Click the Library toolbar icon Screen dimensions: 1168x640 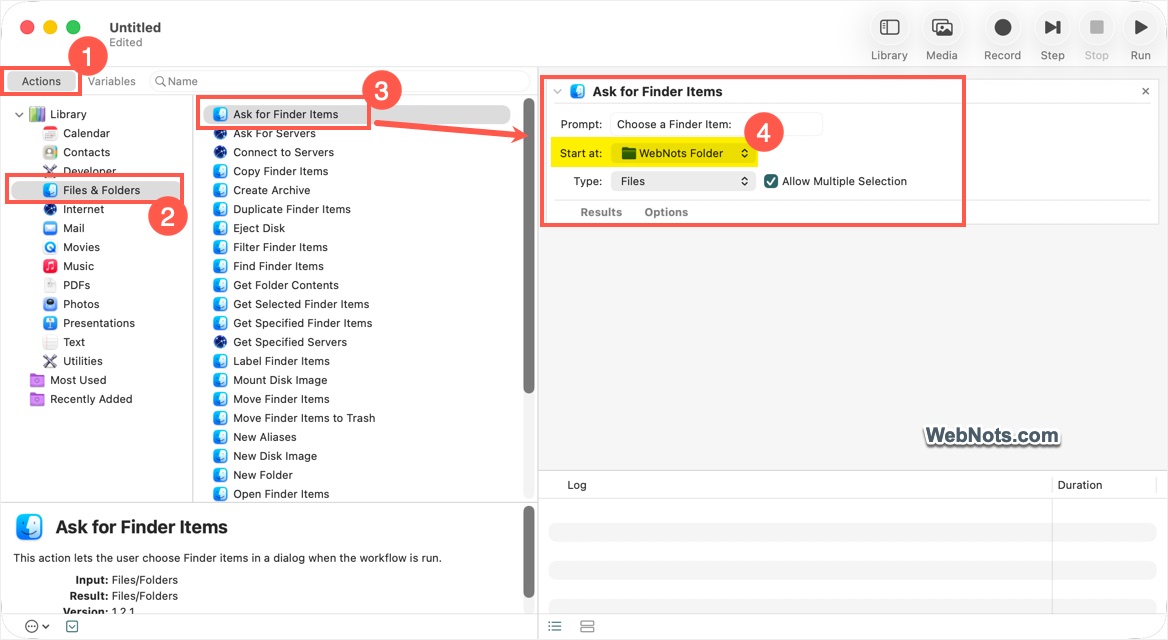pos(889,28)
